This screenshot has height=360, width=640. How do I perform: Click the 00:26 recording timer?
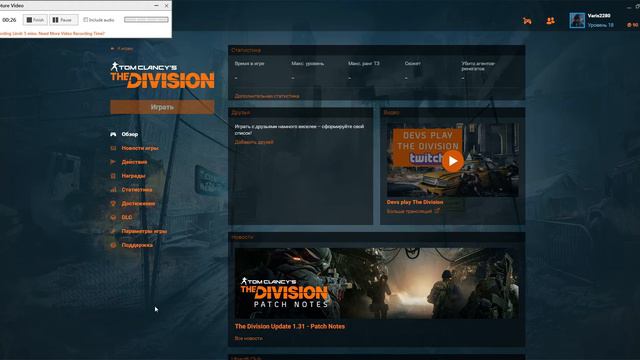click(9, 20)
